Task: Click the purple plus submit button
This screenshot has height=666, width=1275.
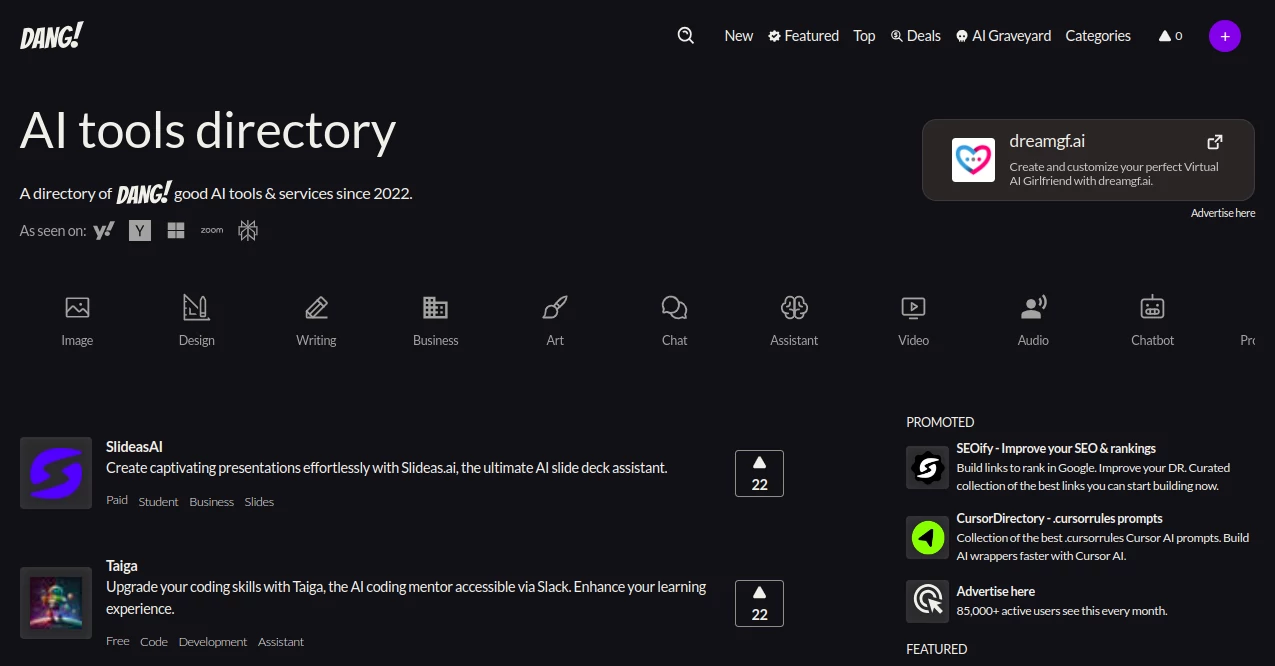Action: (x=1225, y=36)
